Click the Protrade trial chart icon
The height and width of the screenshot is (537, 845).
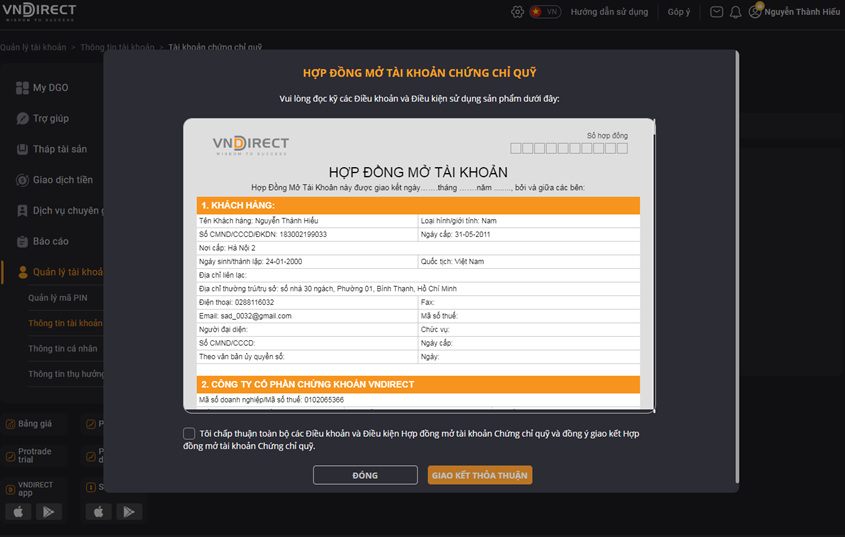point(10,457)
